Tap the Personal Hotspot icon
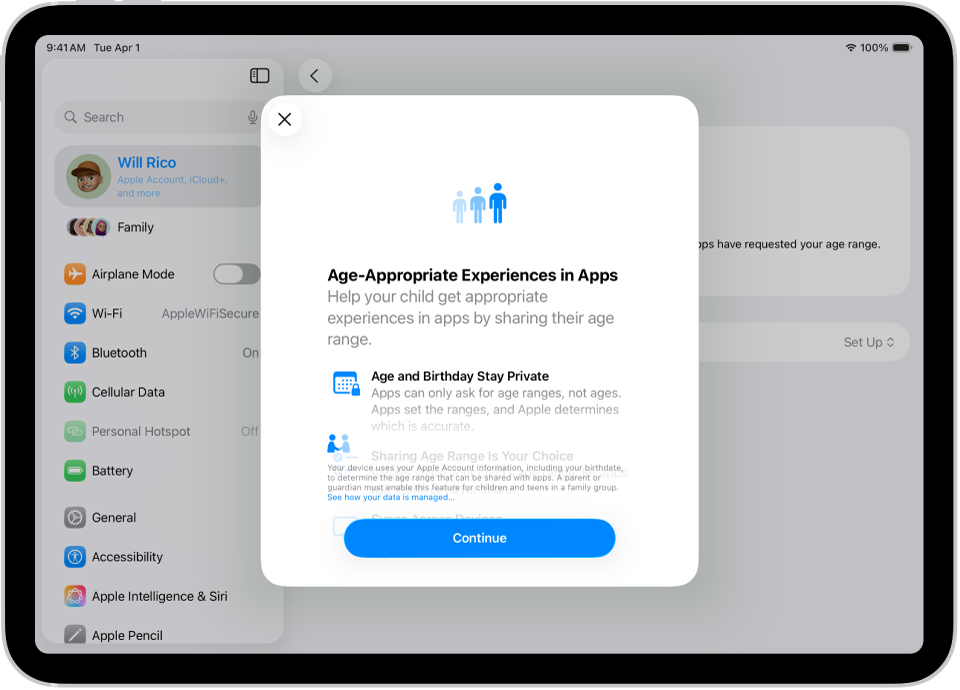This screenshot has height=690, width=960. [73, 431]
